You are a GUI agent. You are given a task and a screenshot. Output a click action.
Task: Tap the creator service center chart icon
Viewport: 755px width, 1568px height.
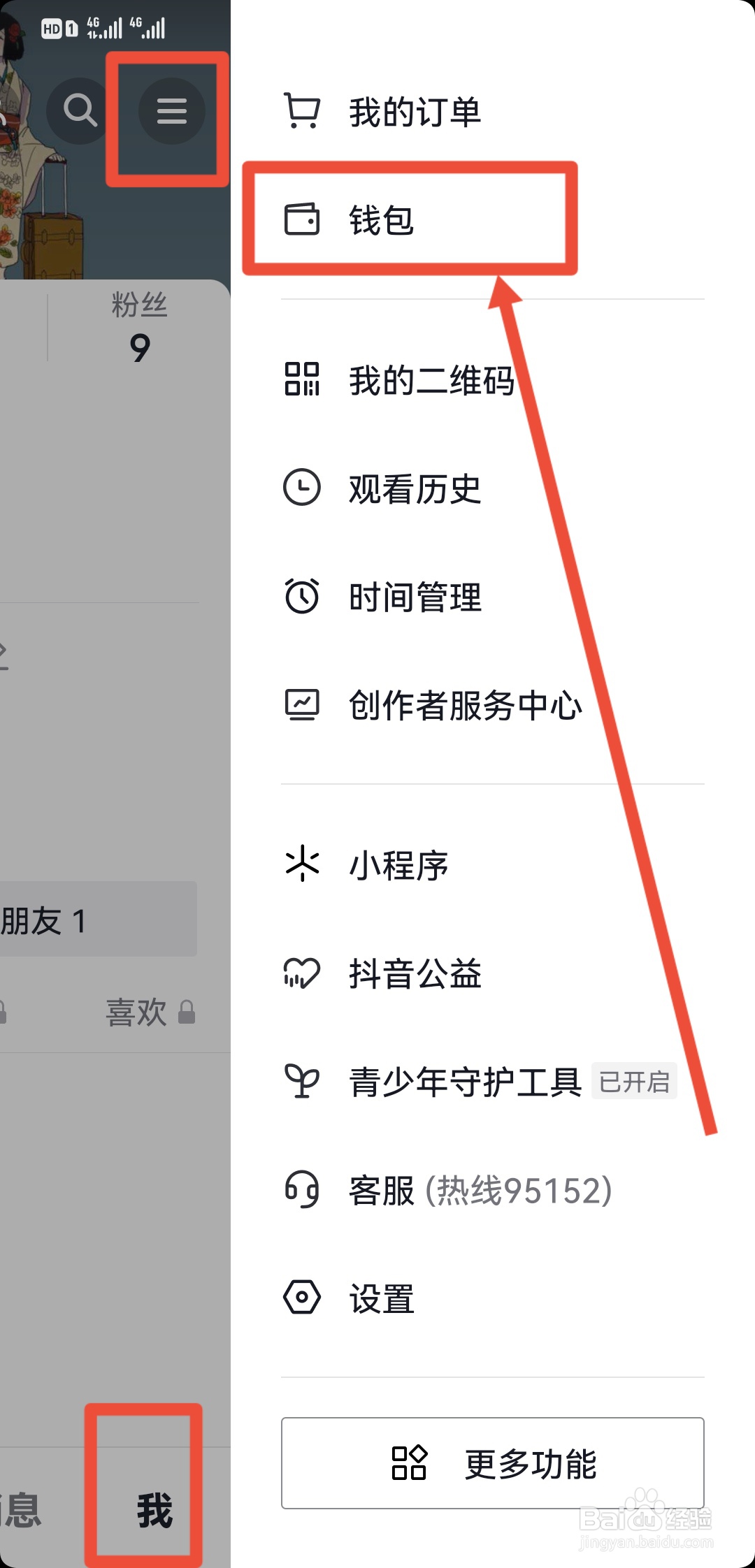pos(302,704)
